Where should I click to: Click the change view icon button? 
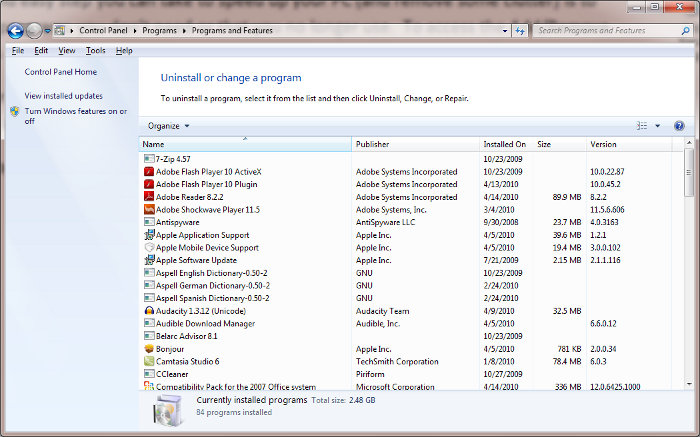642,126
